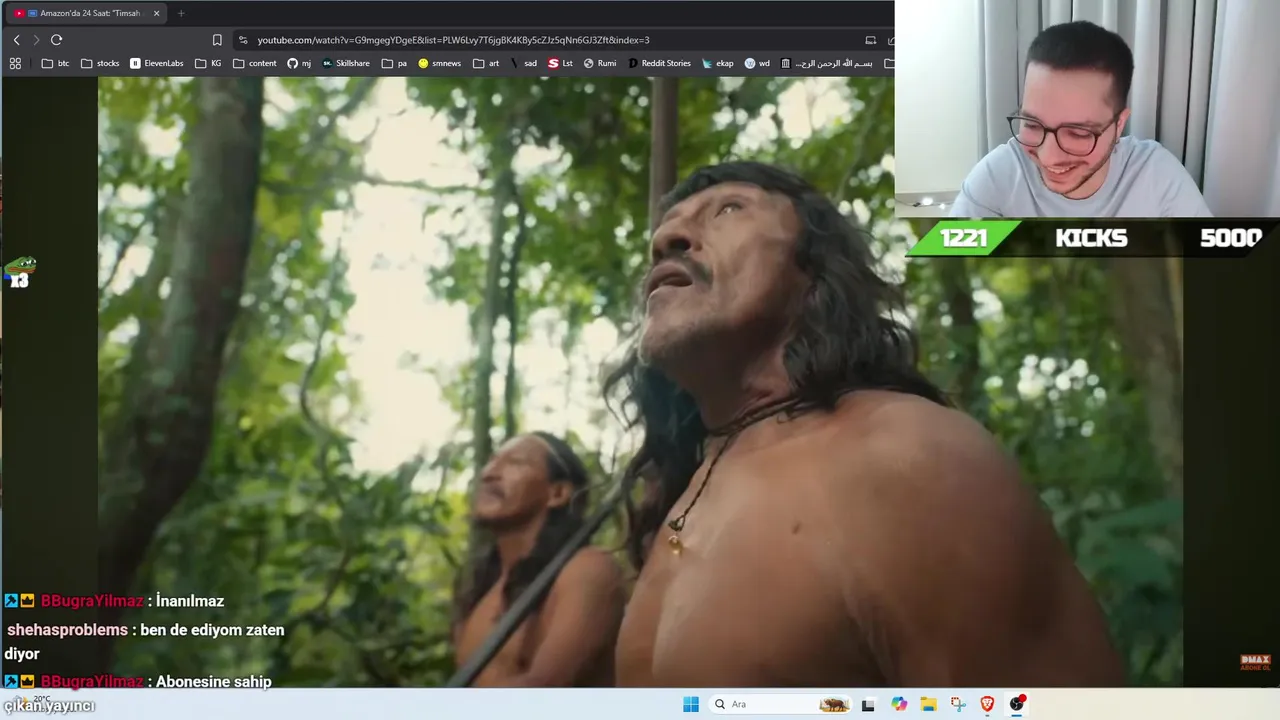1280x720 pixels.
Task: Open the content bookmark folder
Action: 254,63
